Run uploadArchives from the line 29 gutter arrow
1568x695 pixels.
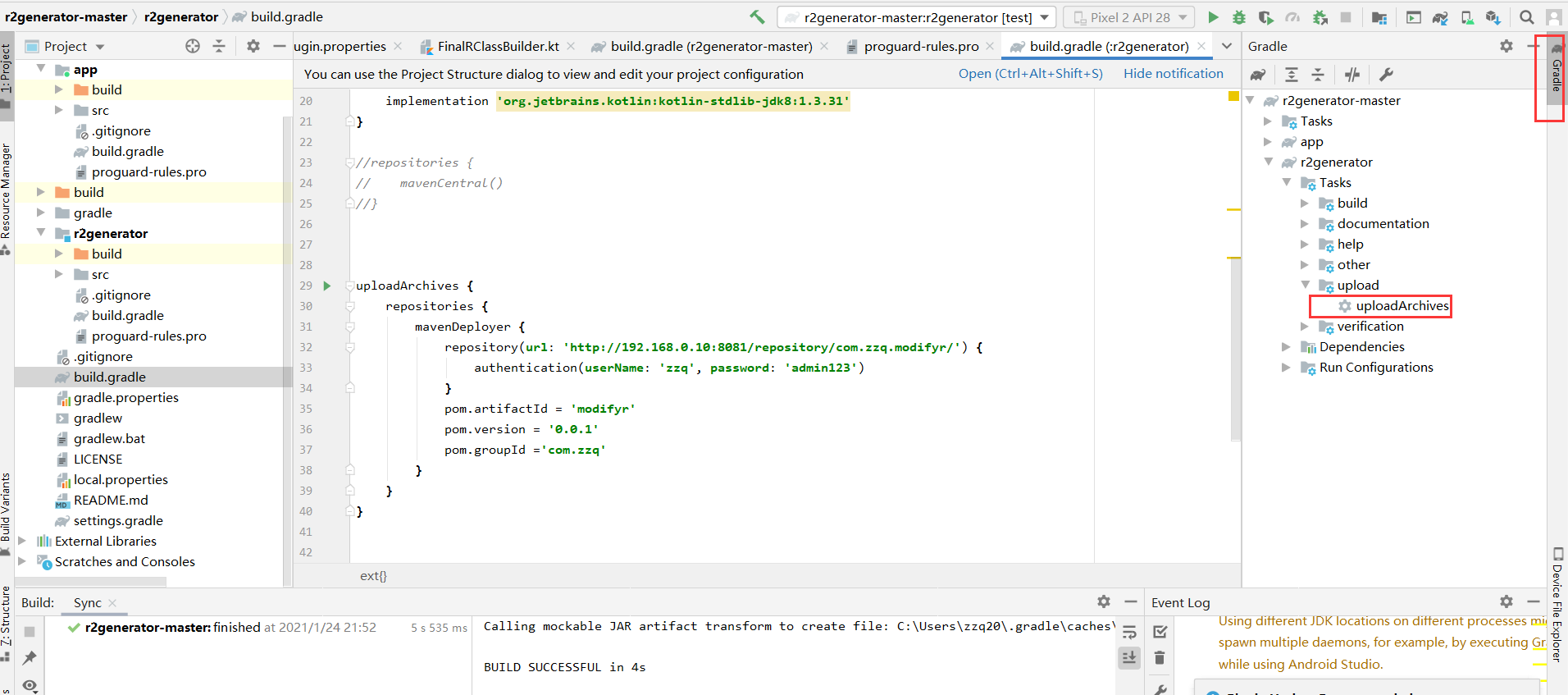pos(327,286)
